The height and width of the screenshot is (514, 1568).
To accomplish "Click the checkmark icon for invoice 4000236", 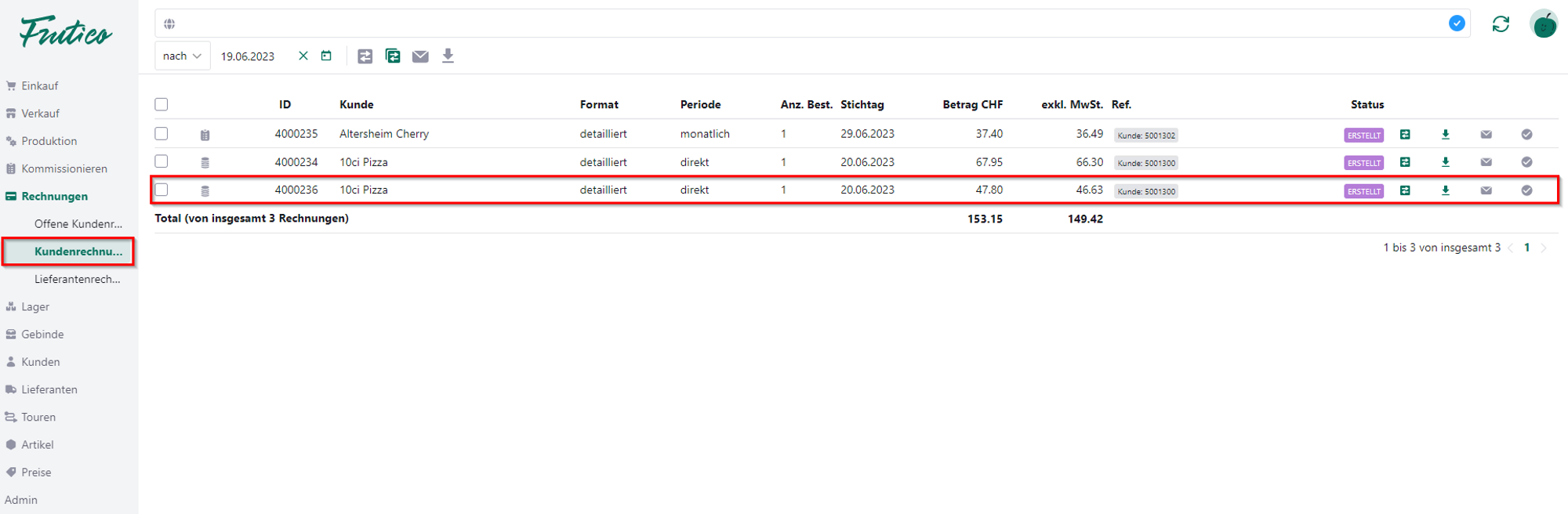I will [1526, 190].
